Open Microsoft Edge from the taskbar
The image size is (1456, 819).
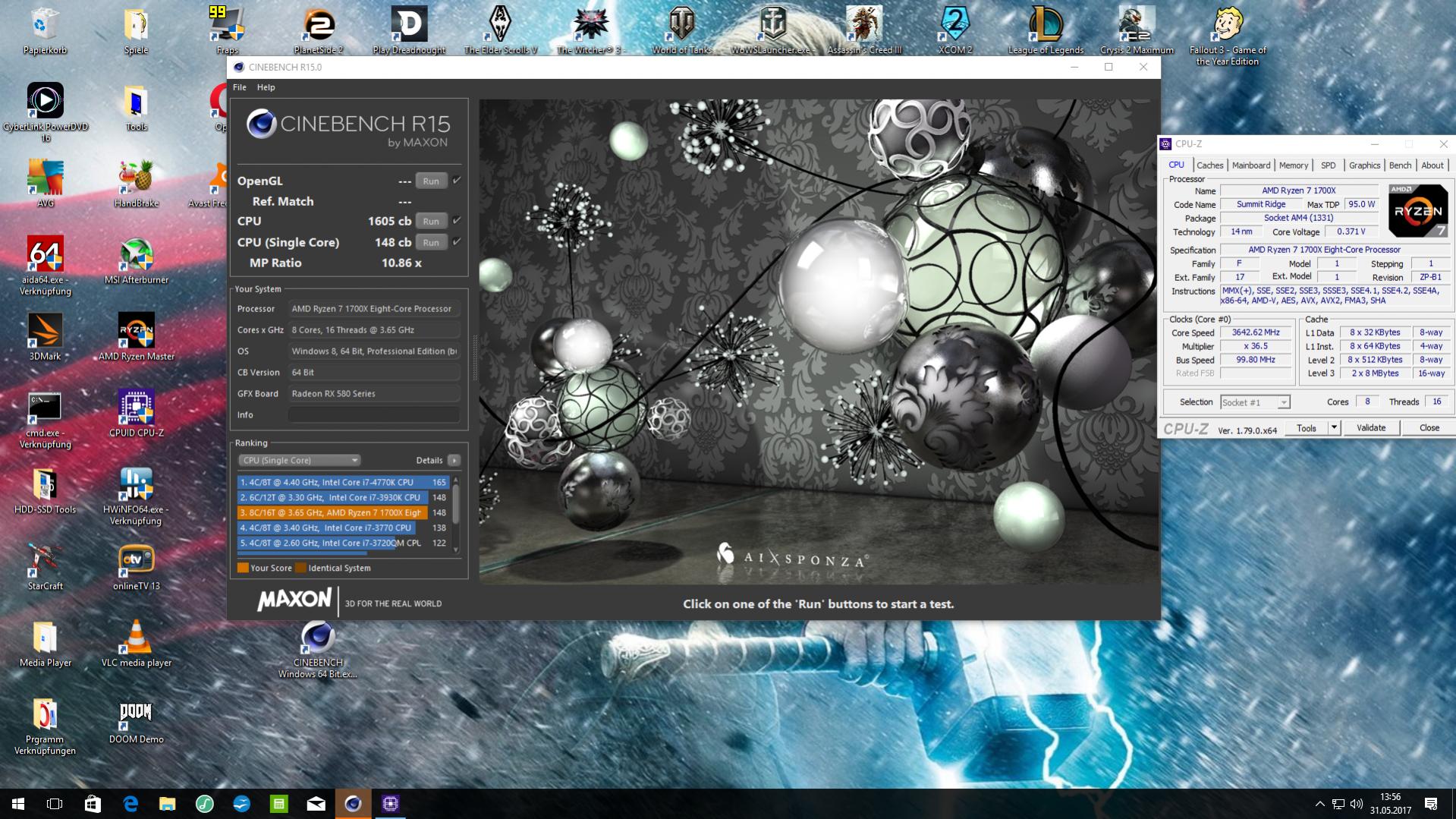pyautogui.click(x=131, y=804)
